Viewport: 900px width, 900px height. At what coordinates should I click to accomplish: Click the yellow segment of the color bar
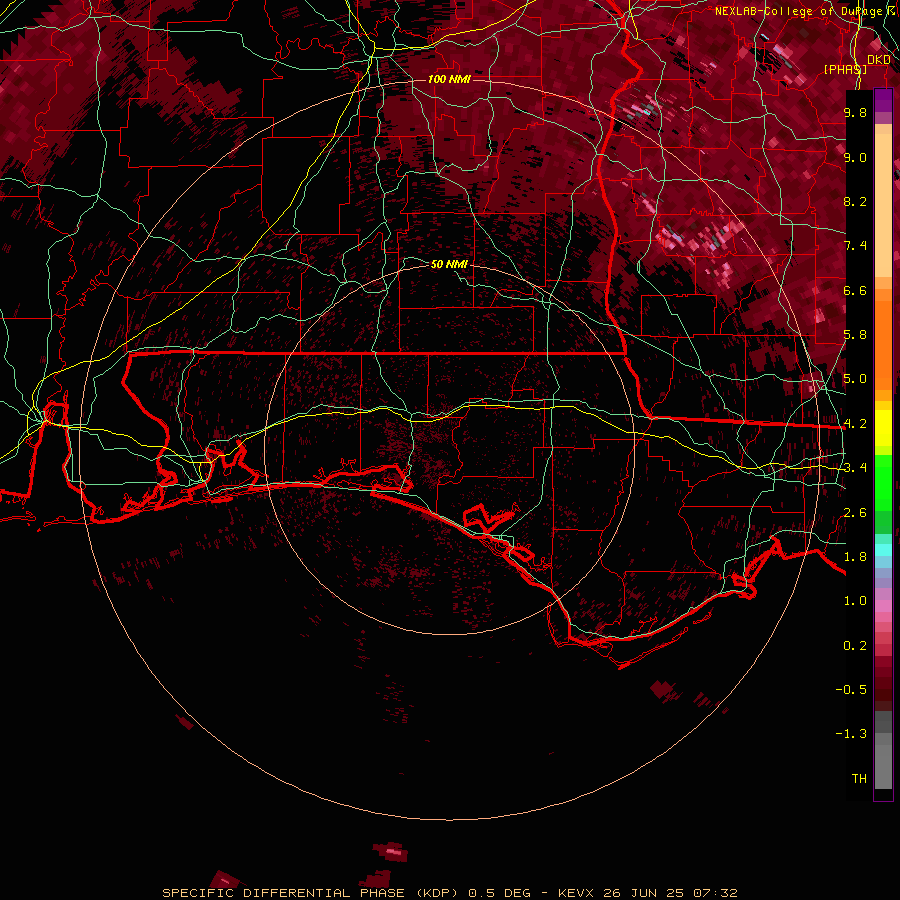(883, 428)
